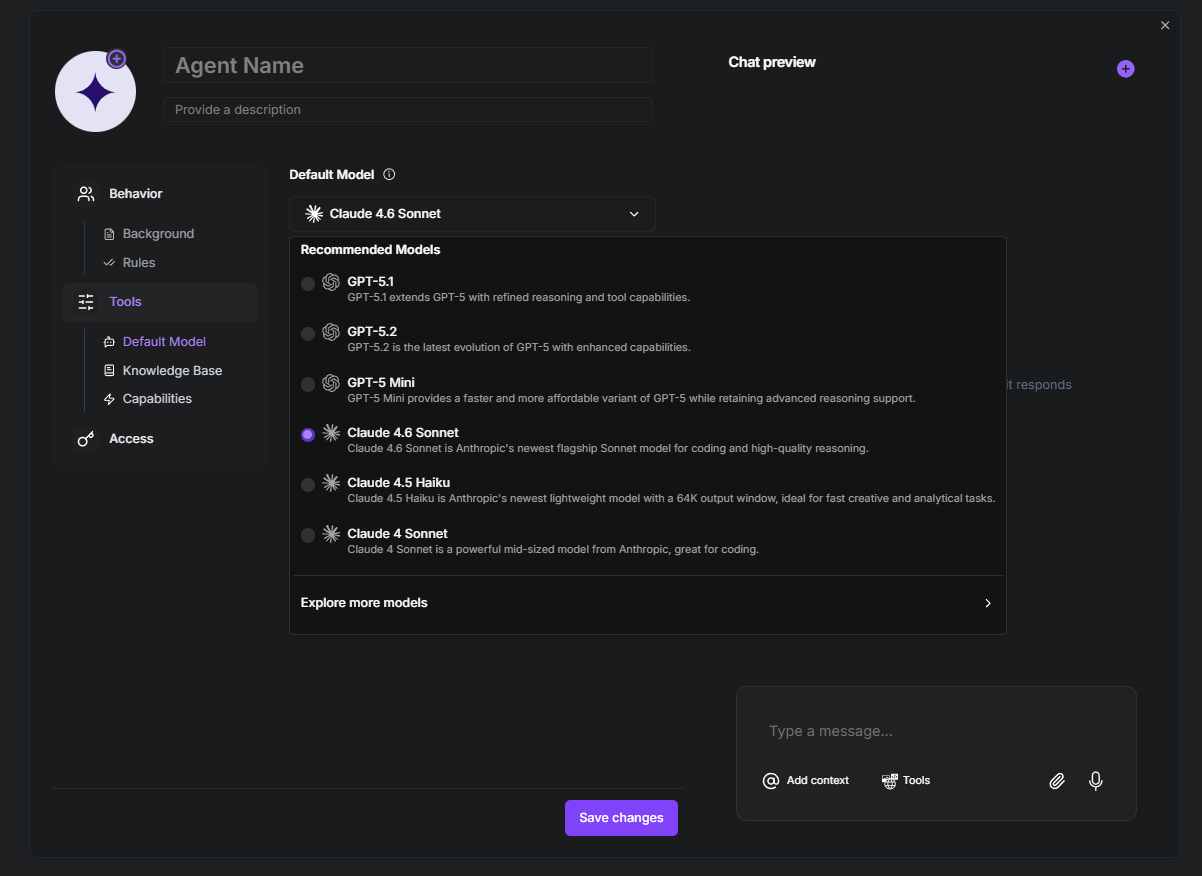The width and height of the screenshot is (1202, 876).
Task: Click the Anthropic logo in the model dropdown field
Action: pyautogui.click(x=314, y=214)
